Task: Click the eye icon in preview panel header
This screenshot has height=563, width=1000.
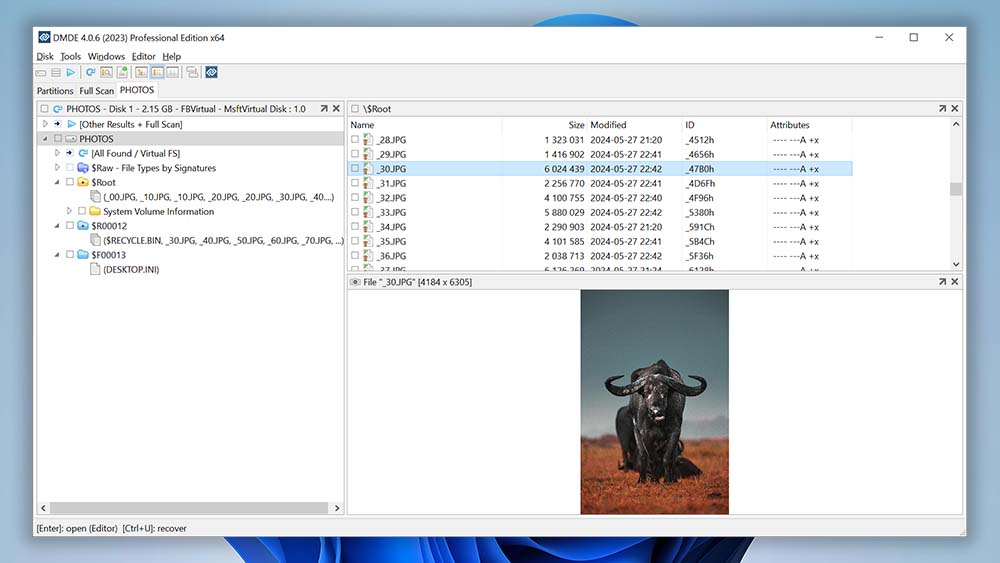Action: (x=355, y=282)
